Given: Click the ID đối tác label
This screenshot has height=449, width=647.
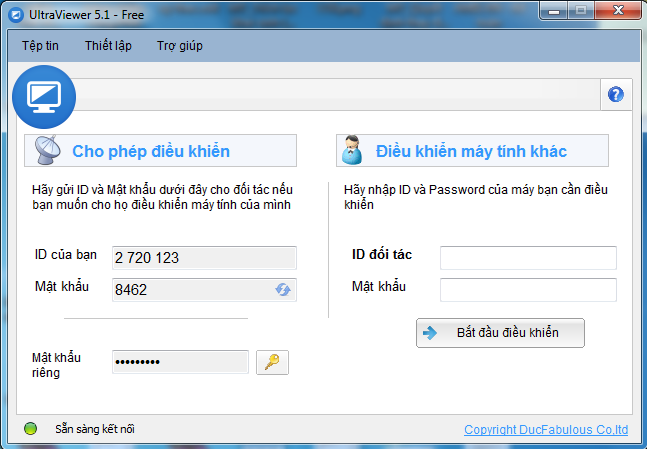Looking at the screenshot, I should click(382, 254).
